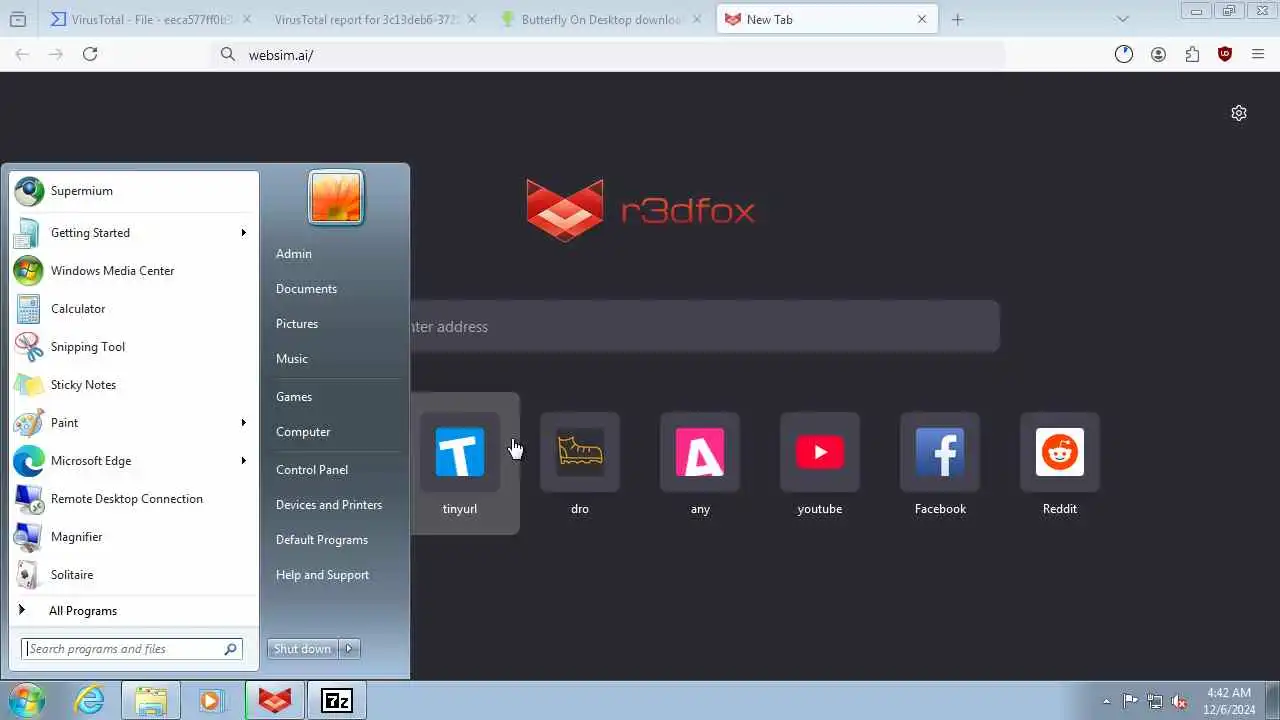This screenshot has width=1280, height=720.
Task: Open a new browser tab
Action: (957, 19)
